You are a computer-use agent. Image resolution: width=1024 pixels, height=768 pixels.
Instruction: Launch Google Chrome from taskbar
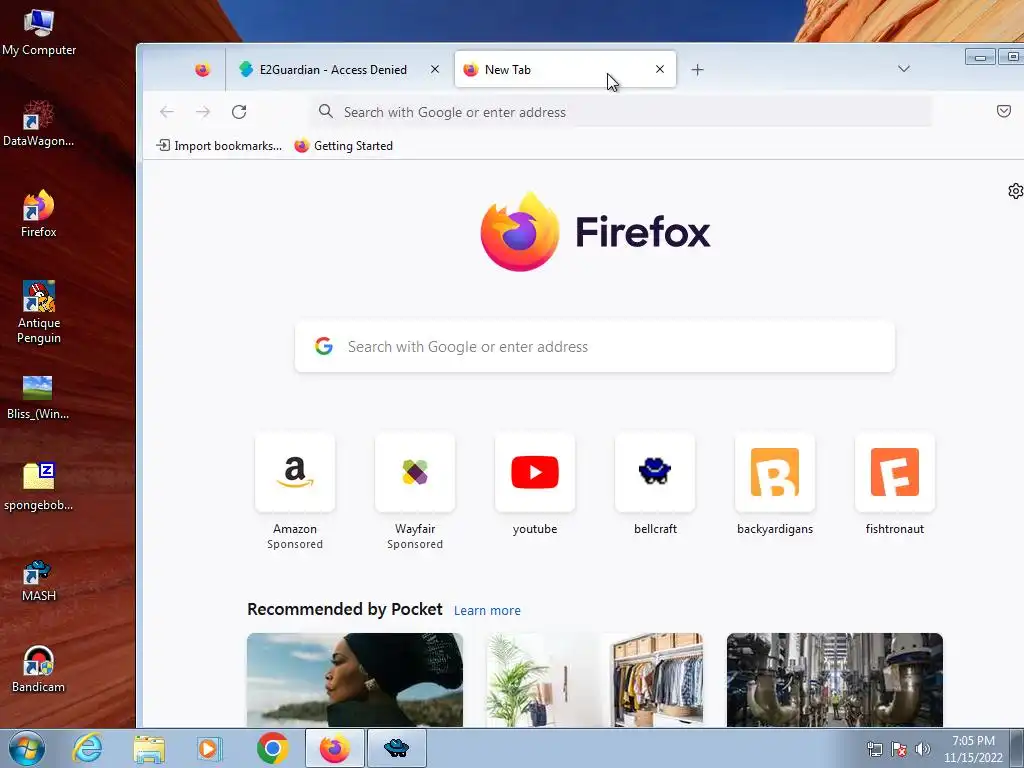tap(272, 748)
